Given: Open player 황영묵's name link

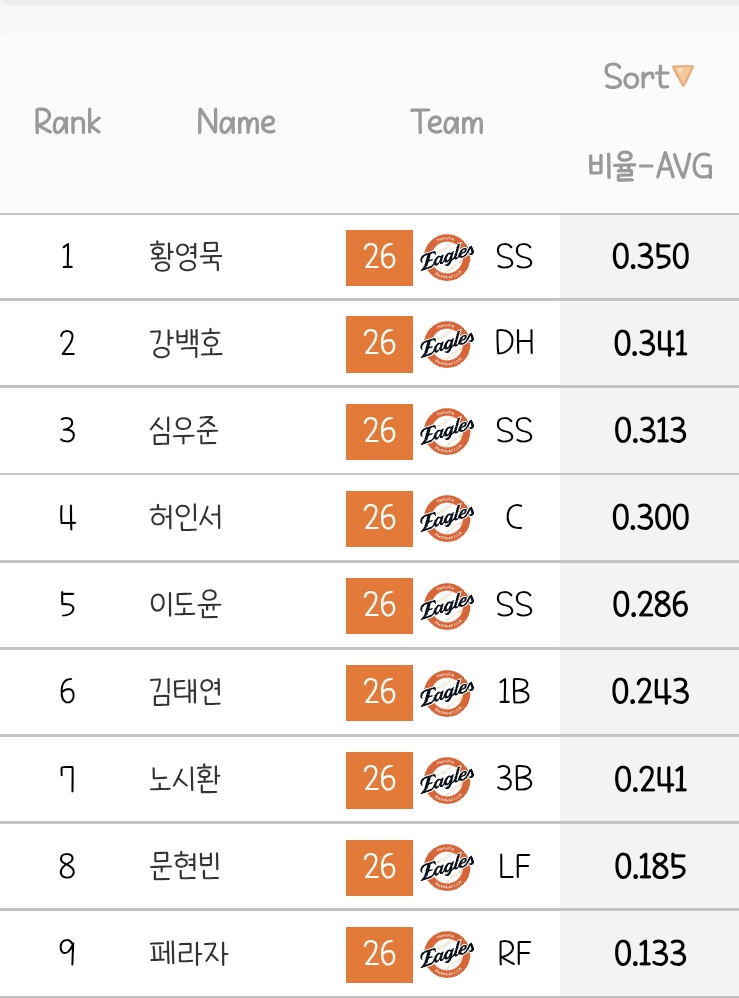Looking at the screenshot, I should pos(185,257).
